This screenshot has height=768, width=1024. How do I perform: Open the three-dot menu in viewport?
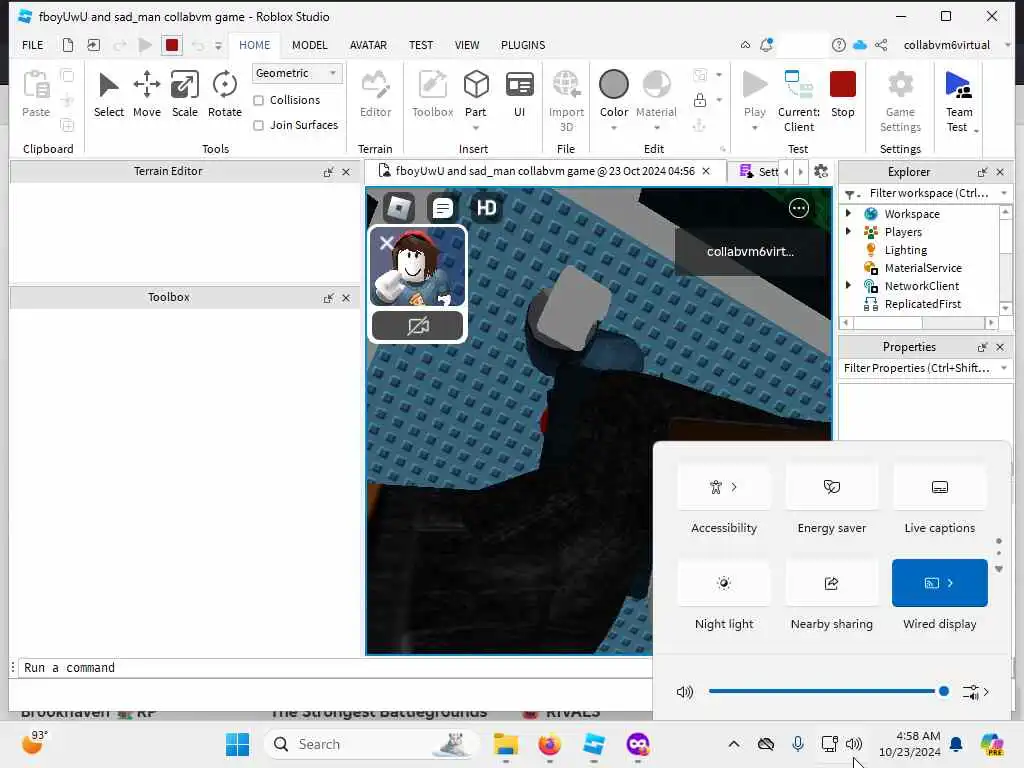coord(799,208)
